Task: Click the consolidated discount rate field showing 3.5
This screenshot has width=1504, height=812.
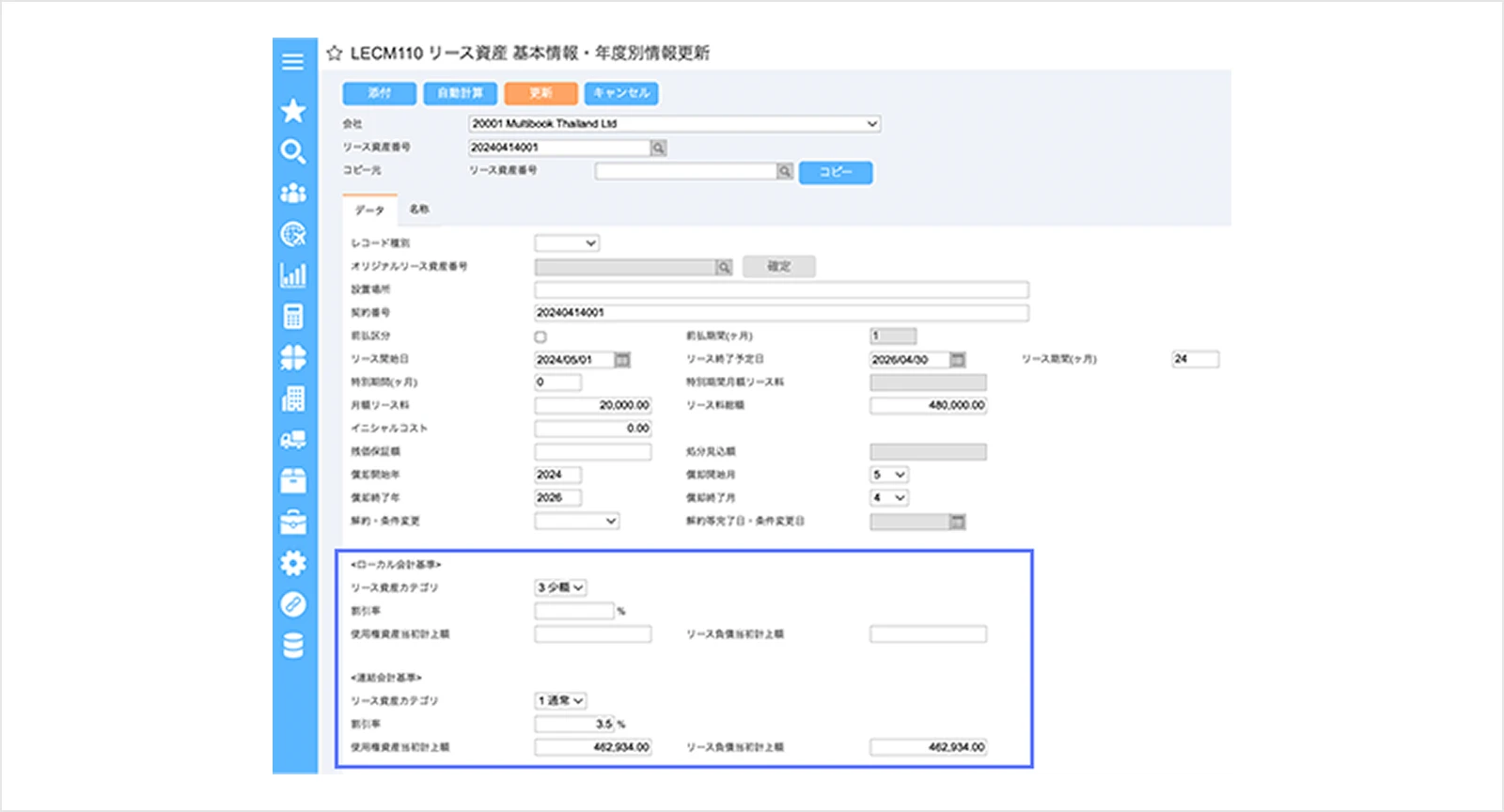Action: coord(574,724)
